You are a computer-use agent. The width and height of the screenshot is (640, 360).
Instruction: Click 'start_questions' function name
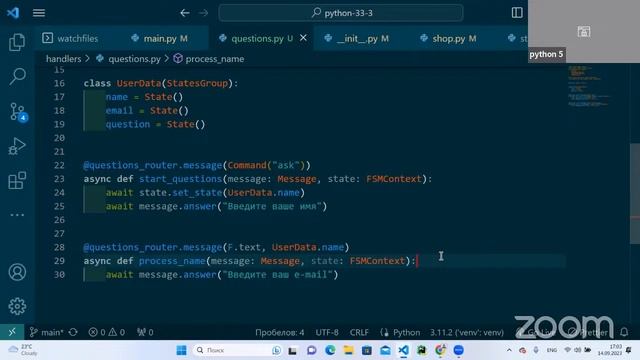click(180, 179)
